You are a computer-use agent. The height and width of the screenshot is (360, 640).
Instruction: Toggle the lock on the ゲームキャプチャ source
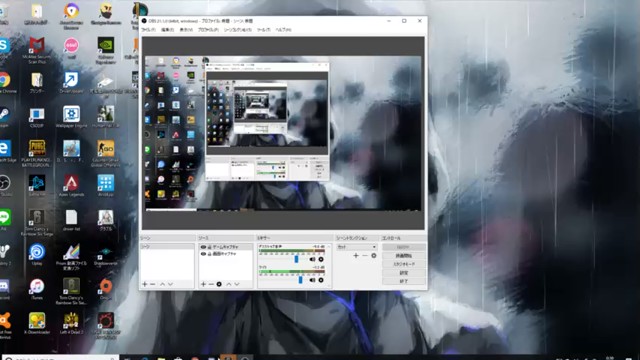click(209, 247)
